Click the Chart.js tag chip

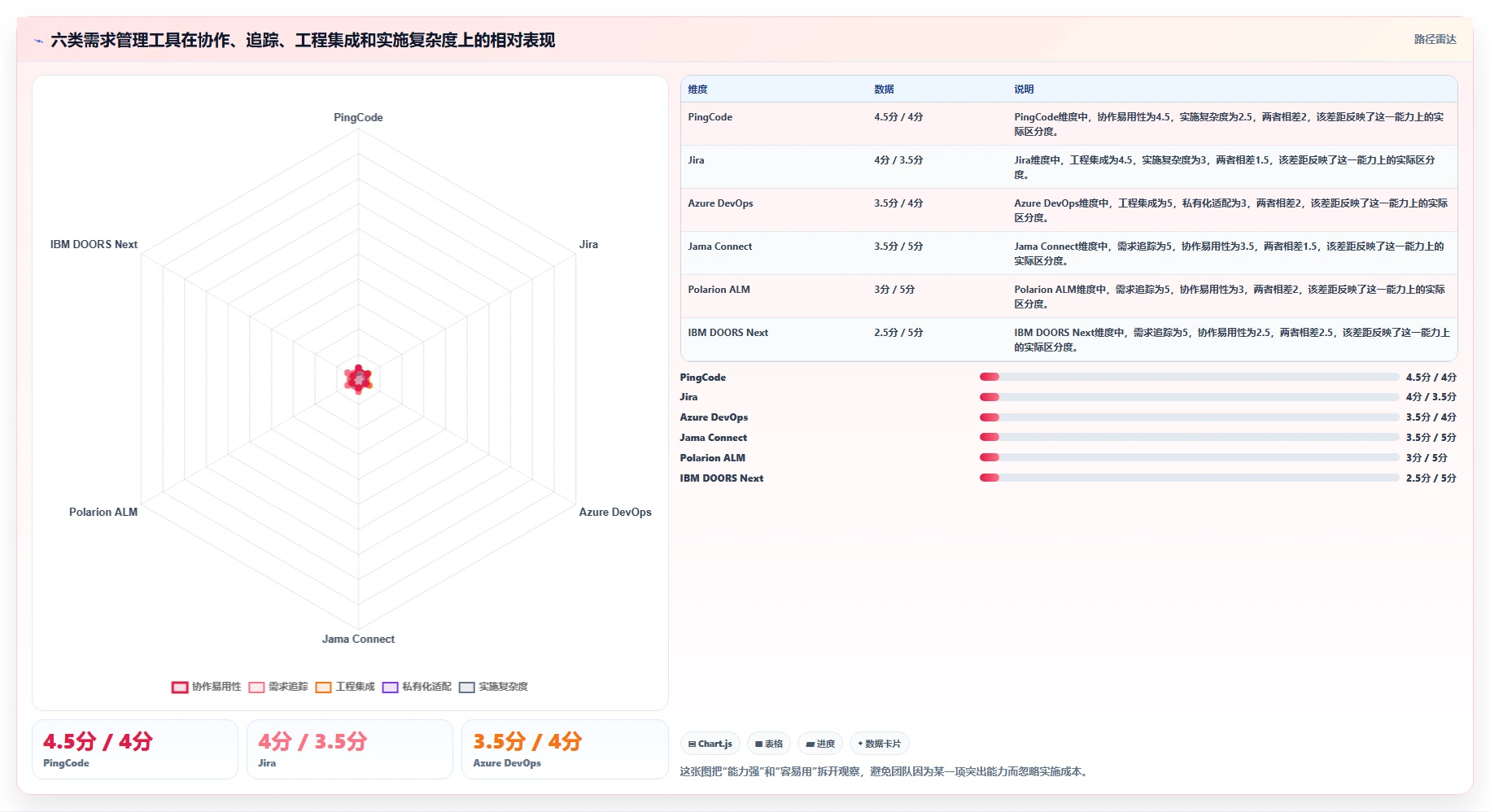click(x=710, y=744)
